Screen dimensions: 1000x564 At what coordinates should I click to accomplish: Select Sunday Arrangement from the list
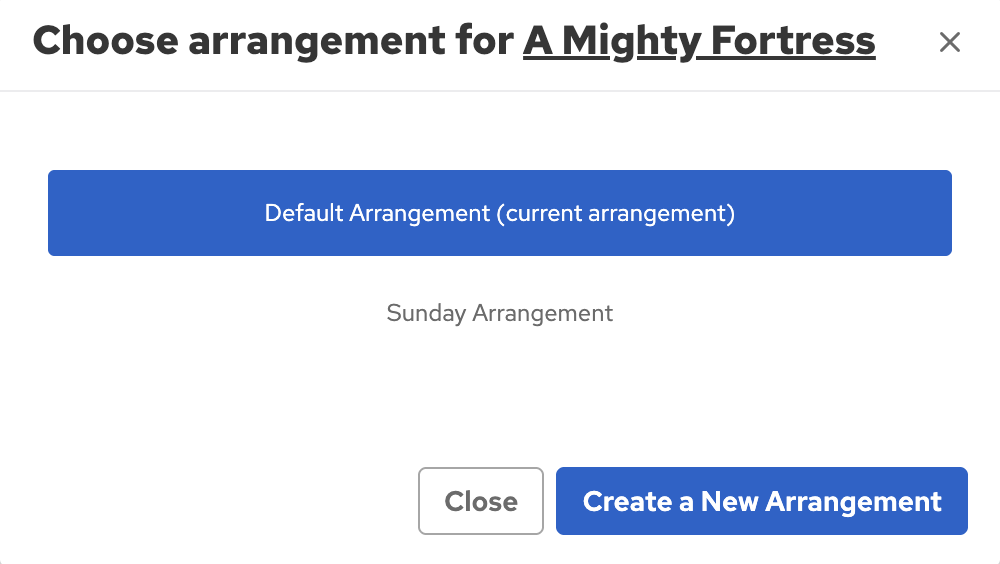(500, 313)
